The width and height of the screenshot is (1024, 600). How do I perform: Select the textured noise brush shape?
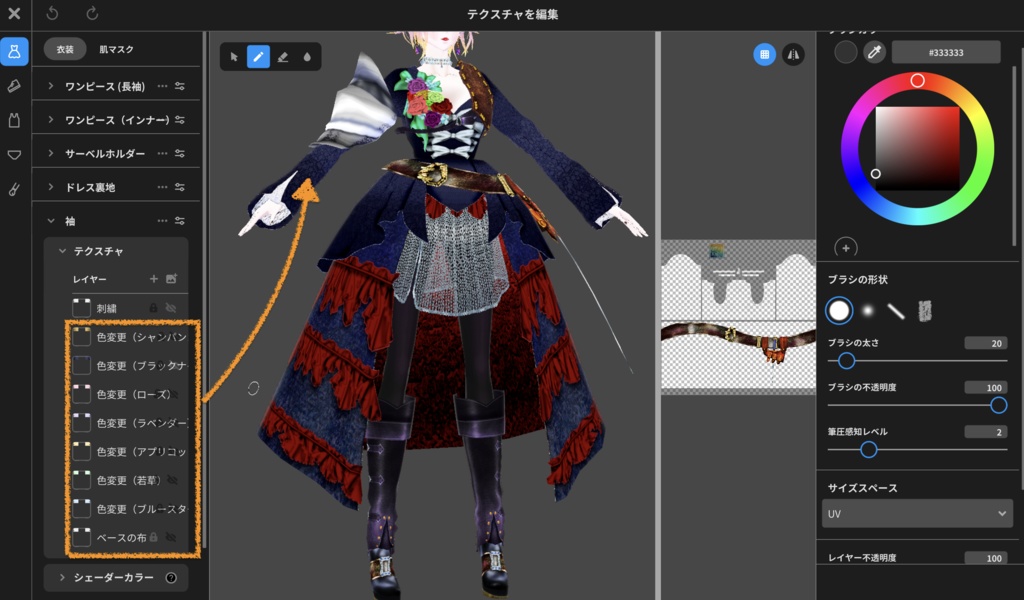925,311
